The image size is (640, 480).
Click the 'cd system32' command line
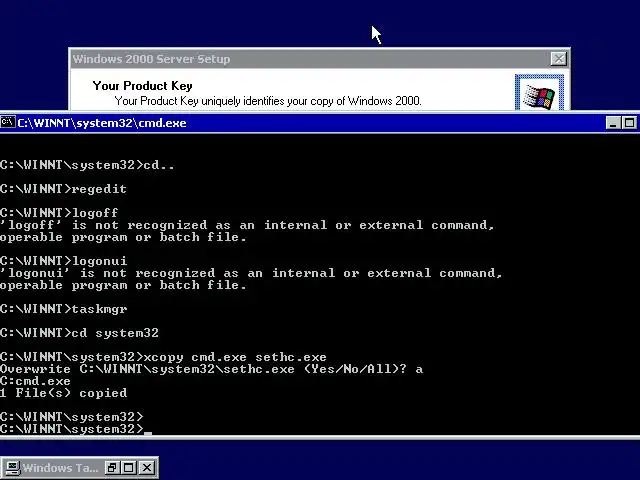pyautogui.click(x=79, y=333)
